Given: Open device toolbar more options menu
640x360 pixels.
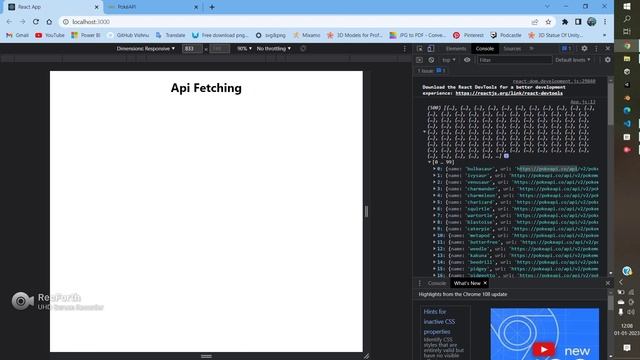Looking at the screenshot, I should point(404,49).
